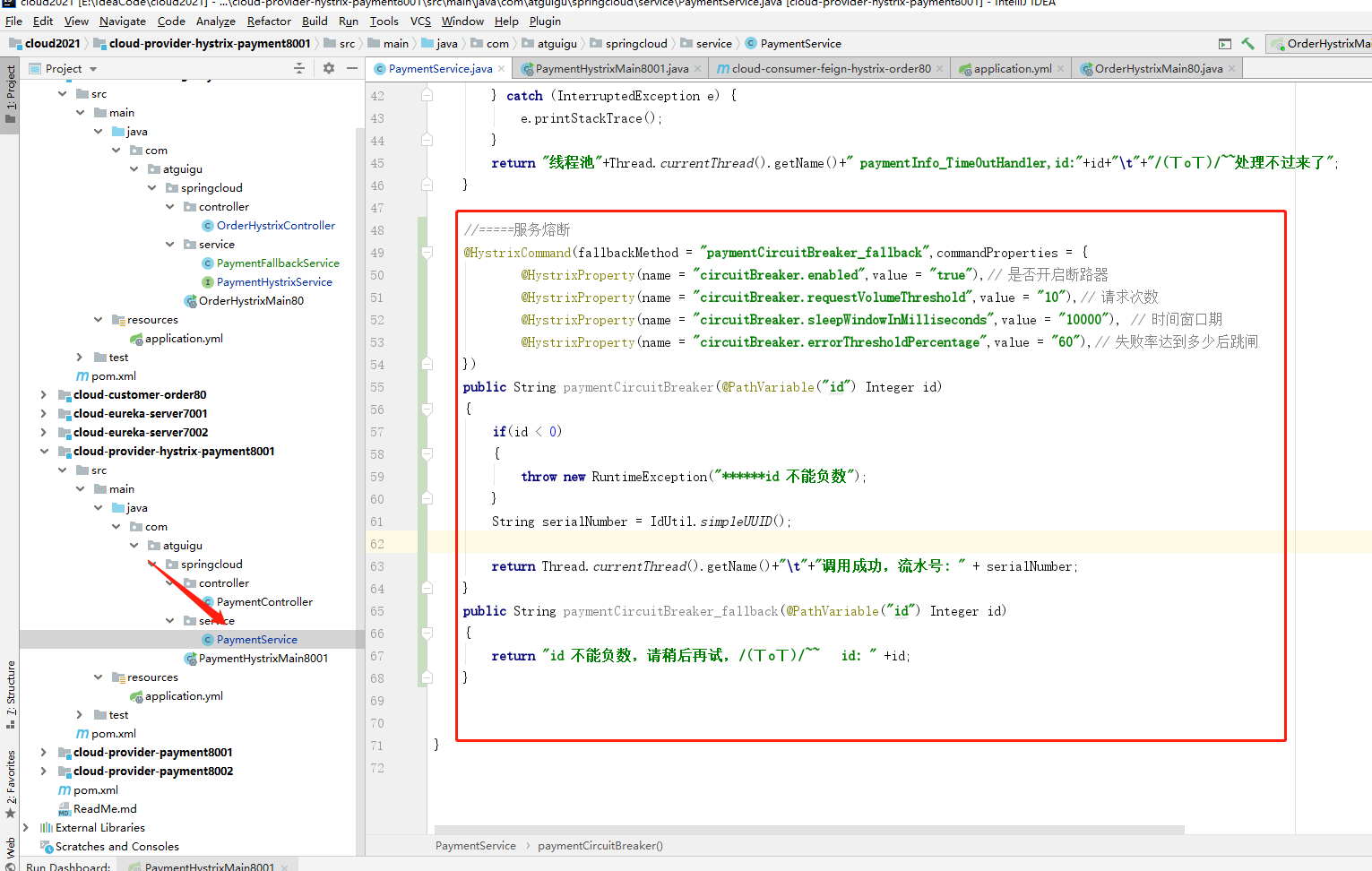
Task: Click the Build project hammer icon
Action: (x=1247, y=43)
